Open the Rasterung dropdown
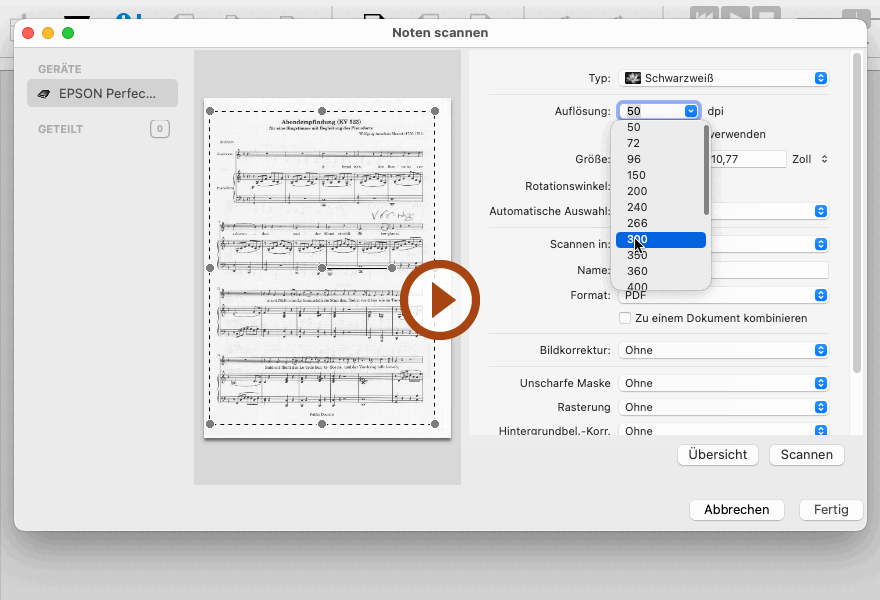This screenshot has width=880, height=600. pos(724,407)
